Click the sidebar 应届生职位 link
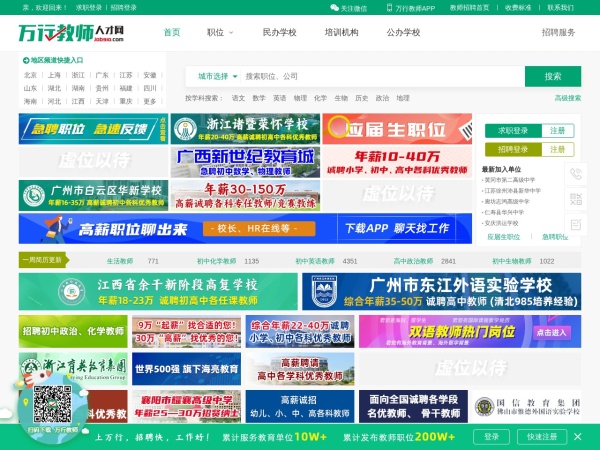The width and height of the screenshot is (600, 450). 504,237
